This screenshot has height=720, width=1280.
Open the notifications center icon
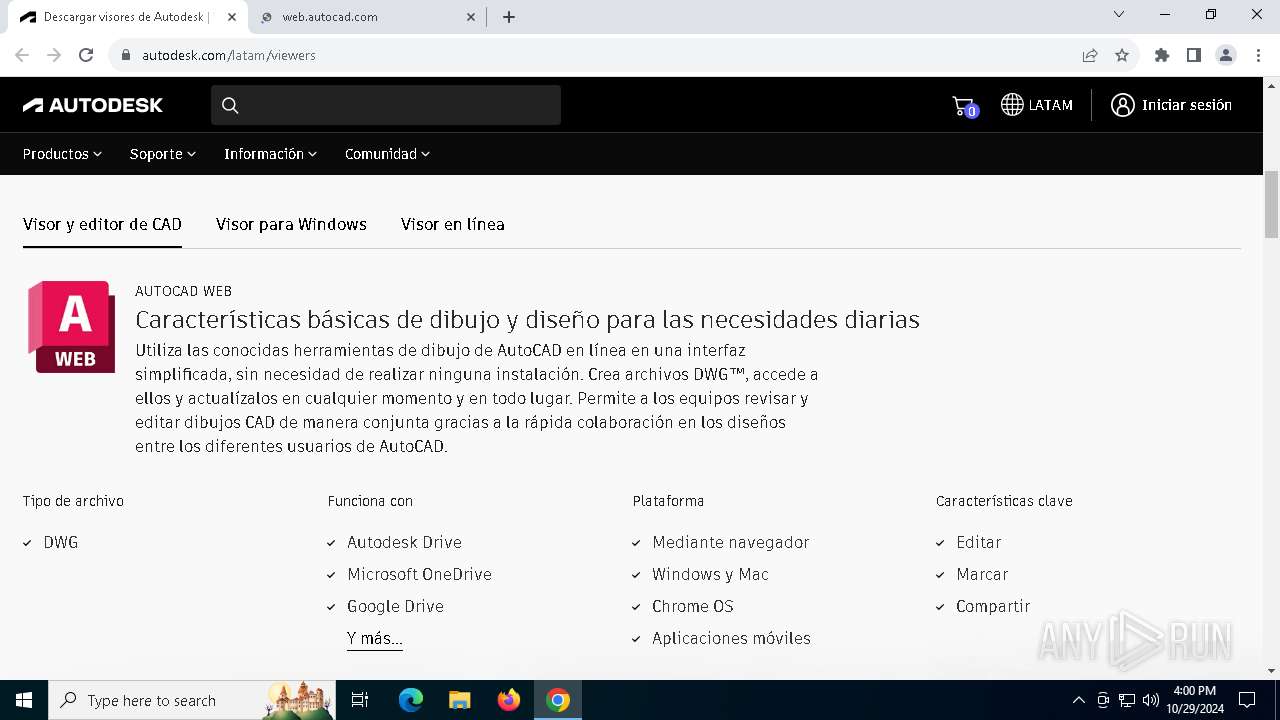pos(1247,700)
